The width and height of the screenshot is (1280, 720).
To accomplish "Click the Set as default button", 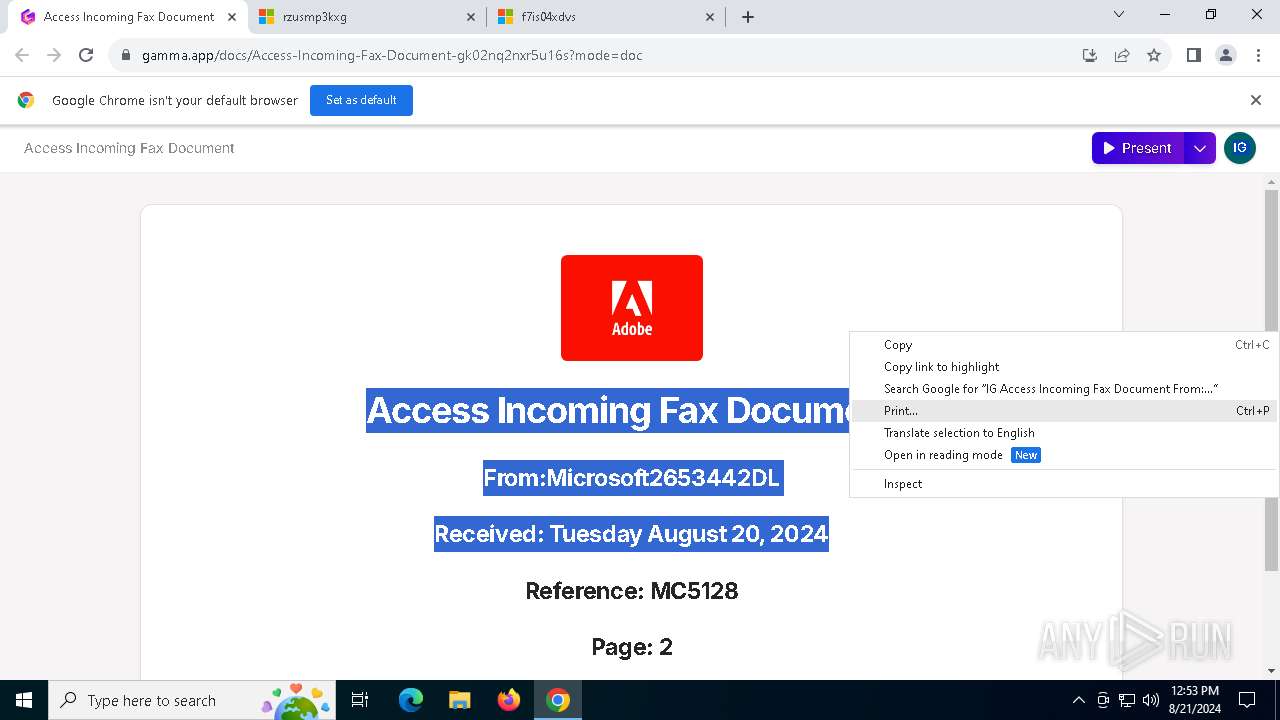I will [361, 100].
